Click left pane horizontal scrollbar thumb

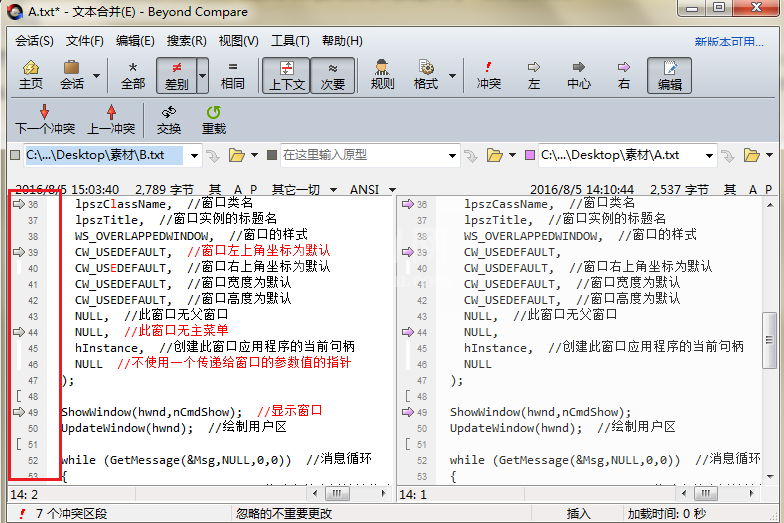337,494
